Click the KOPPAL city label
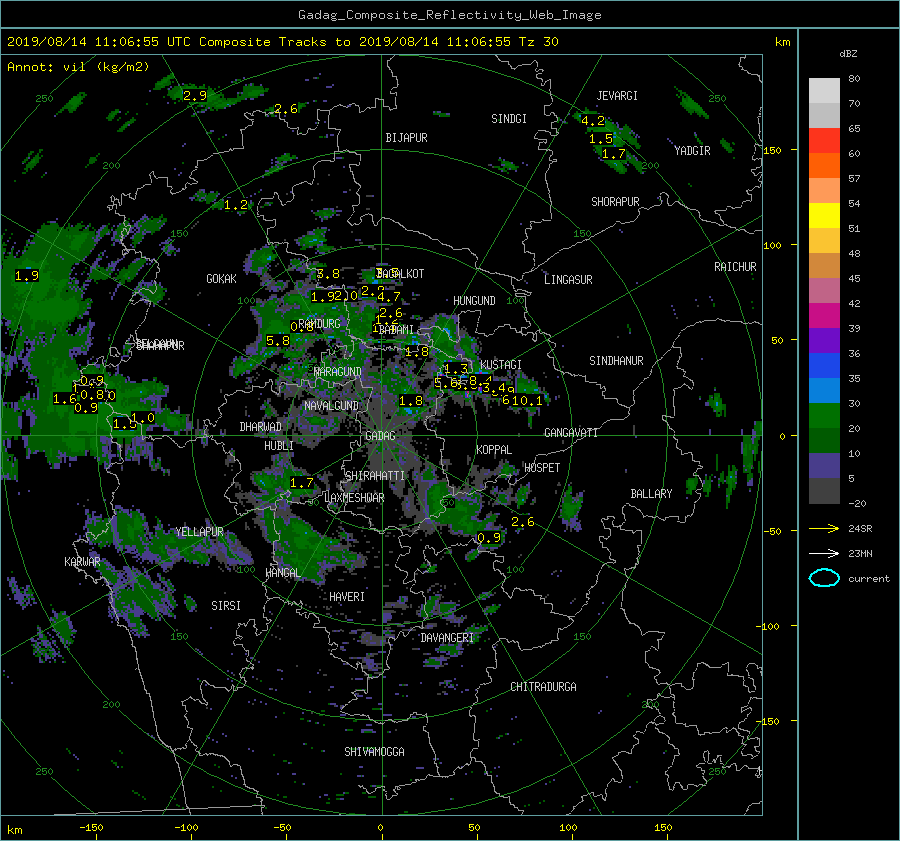The width and height of the screenshot is (900, 841). pos(494,450)
